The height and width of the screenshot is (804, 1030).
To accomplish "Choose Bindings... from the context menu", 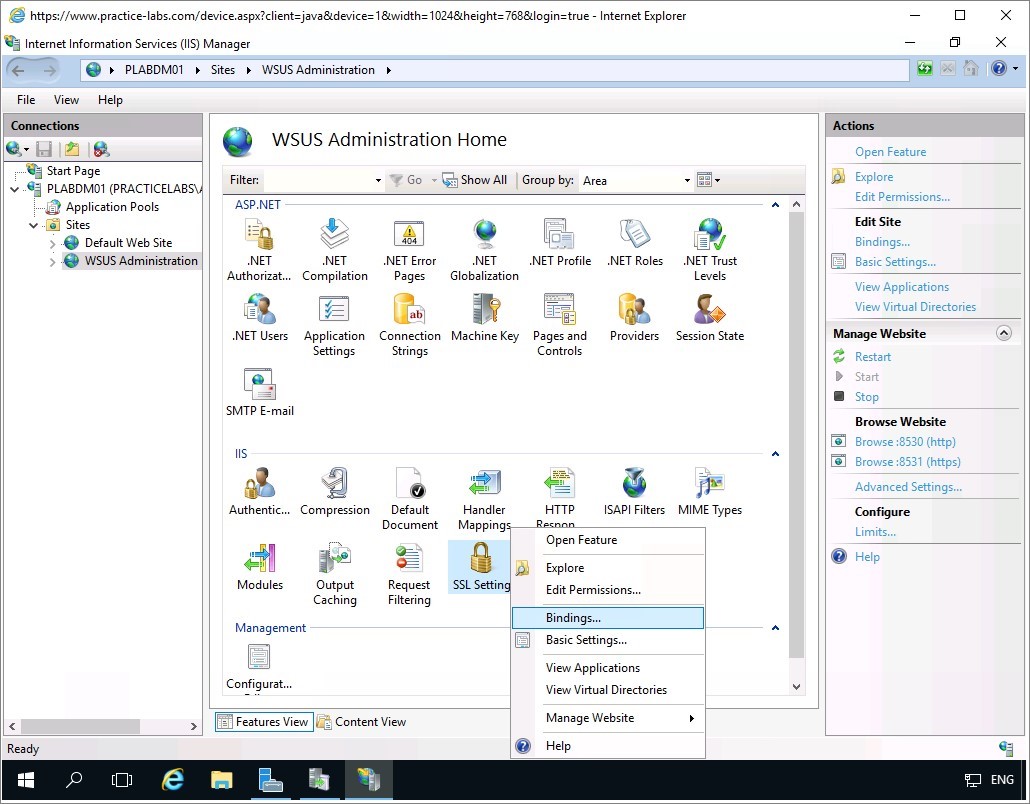I will tap(608, 618).
